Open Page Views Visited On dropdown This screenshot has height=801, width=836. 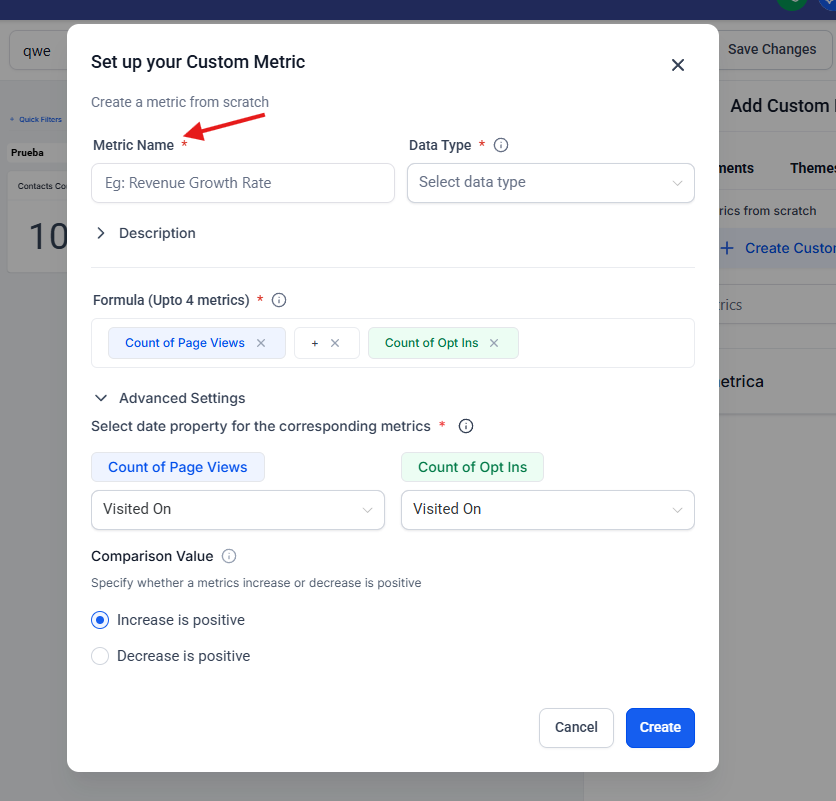click(x=237, y=509)
